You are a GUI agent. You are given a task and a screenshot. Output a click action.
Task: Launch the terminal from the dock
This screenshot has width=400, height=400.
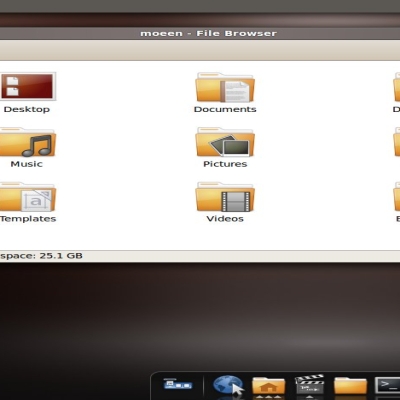pyautogui.click(x=388, y=386)
